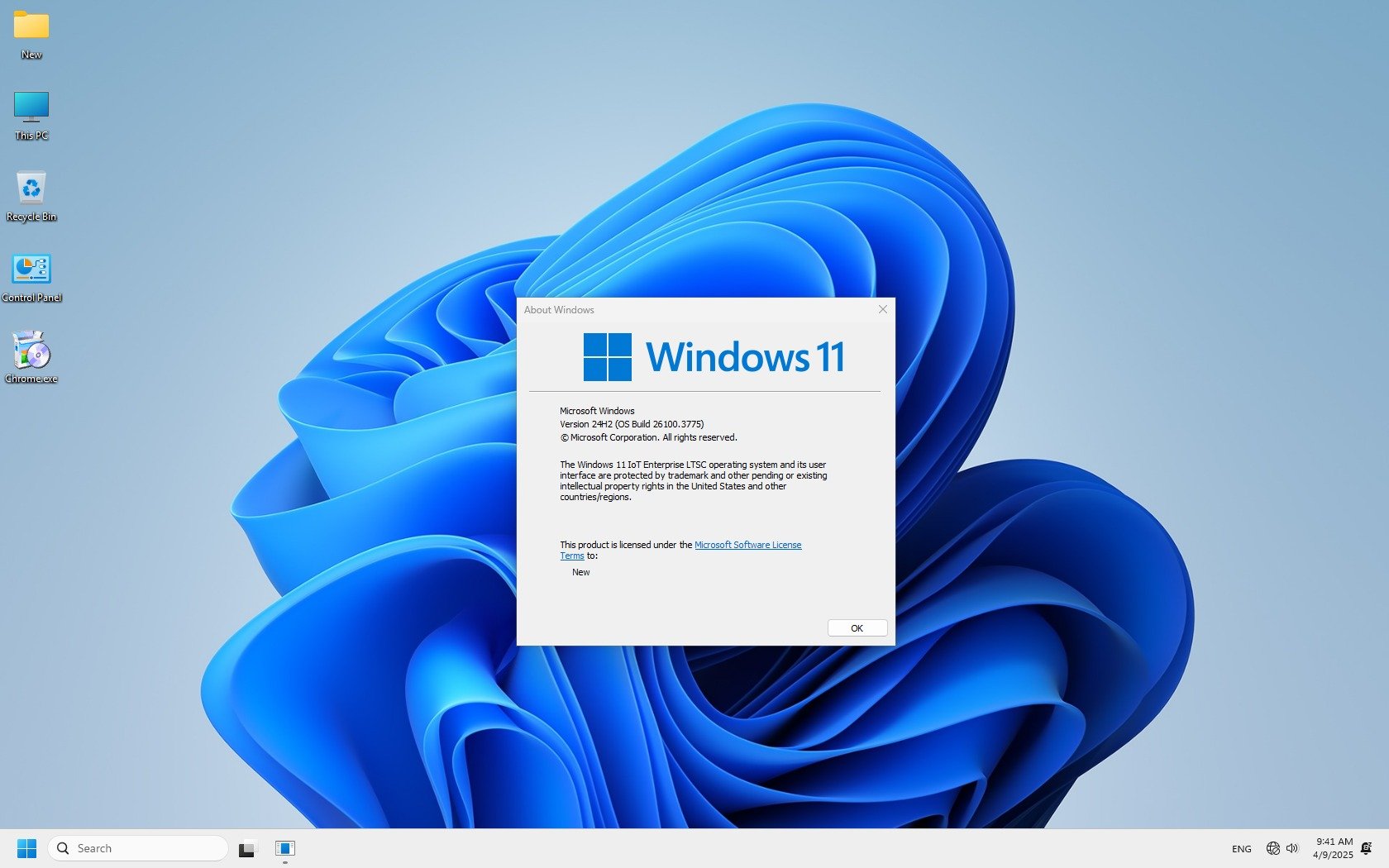Close the About Windows dialog
Viewport: 1389px width, 868px height.
click(x=882, y=309)
